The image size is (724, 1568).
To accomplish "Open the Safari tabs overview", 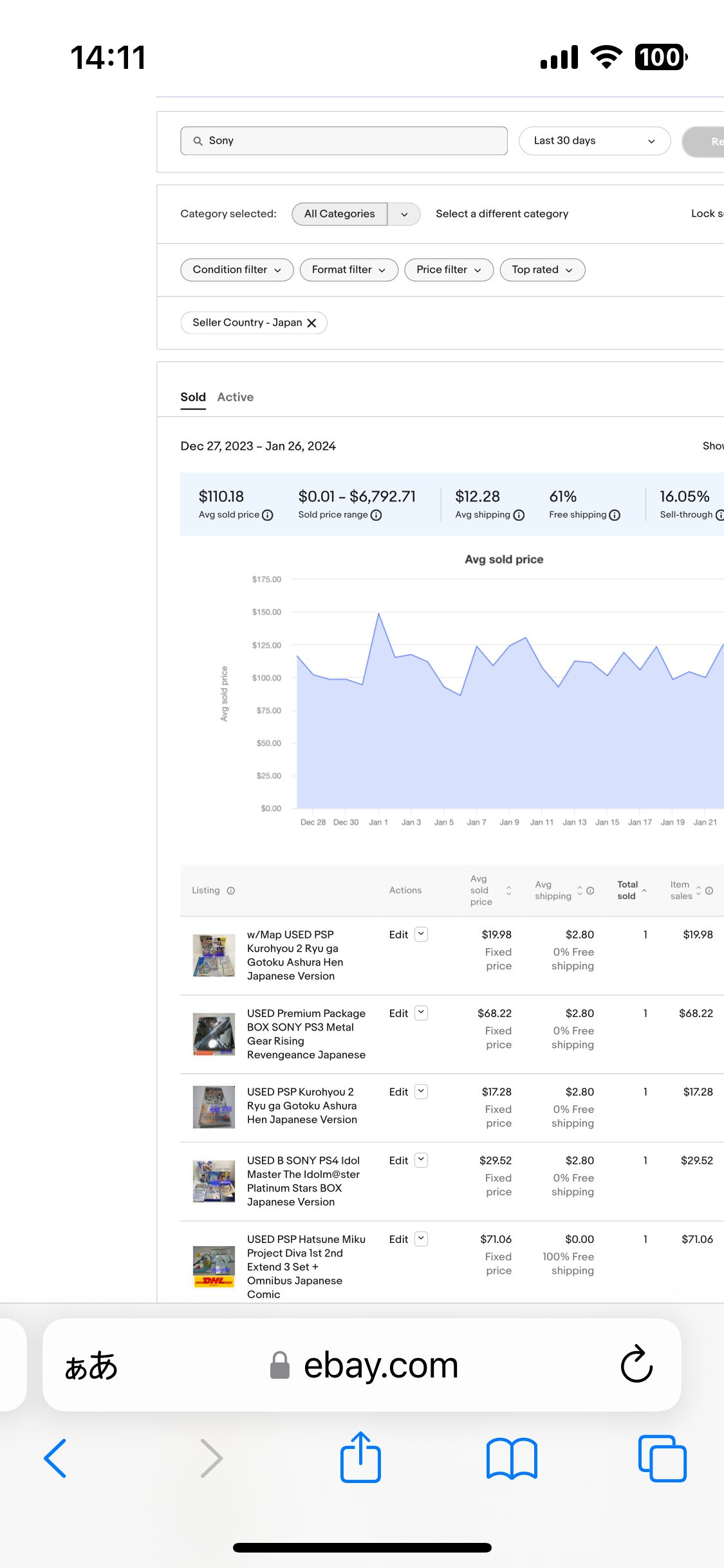I will (662, 1458).
